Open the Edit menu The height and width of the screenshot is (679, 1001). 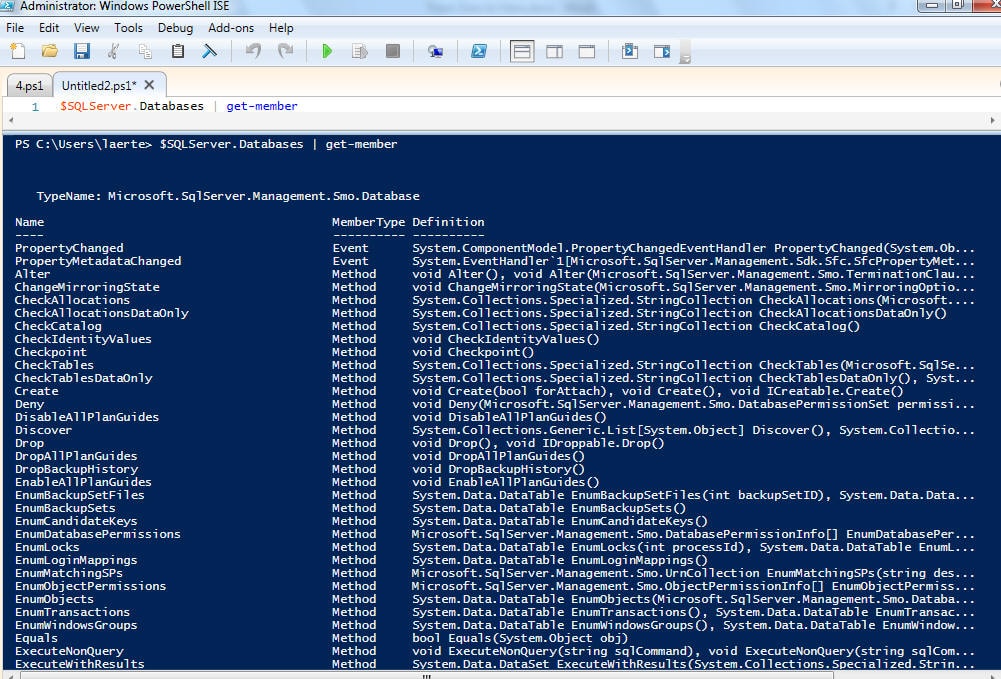[x=49, y=28]
